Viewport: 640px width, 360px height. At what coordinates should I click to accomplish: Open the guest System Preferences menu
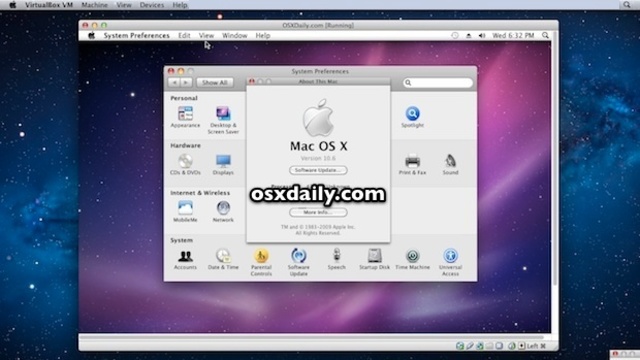tap(136, 36)
